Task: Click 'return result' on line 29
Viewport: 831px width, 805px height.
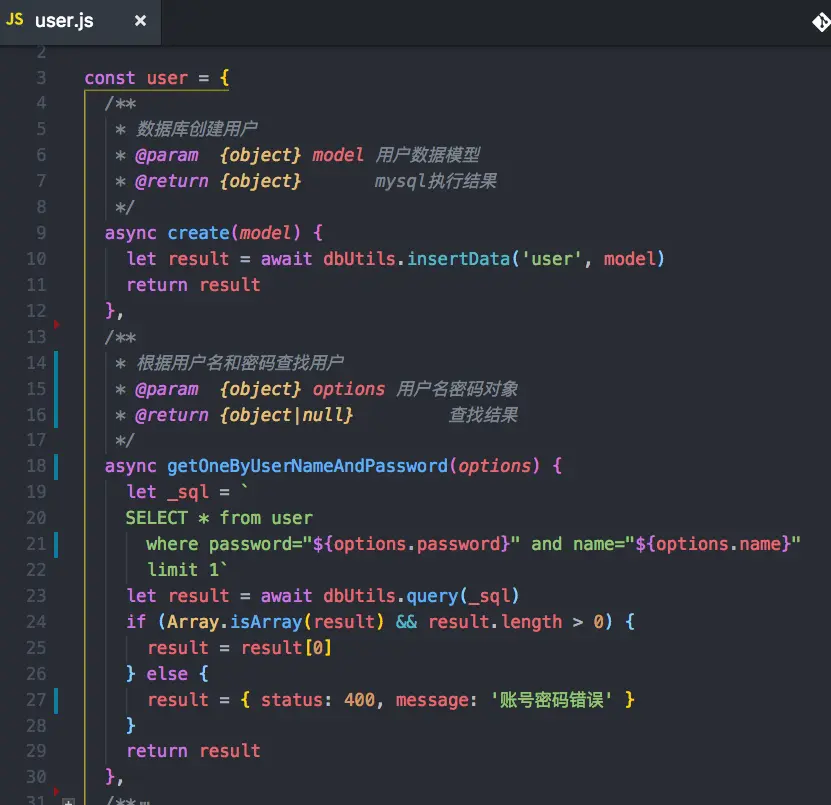Action: 193,751
